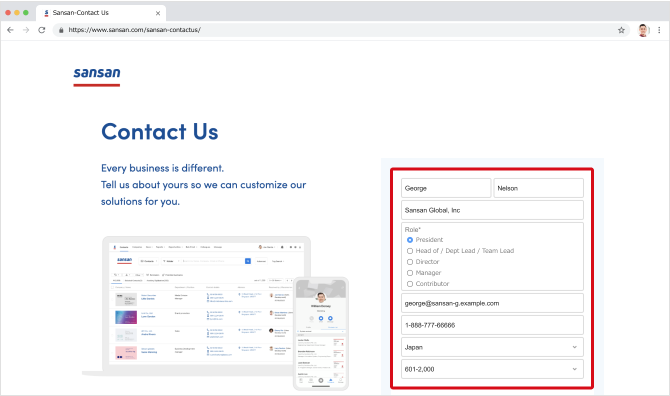Go back using browser back arrow
This screenshot has height=396, width=670.
(10, 30)
